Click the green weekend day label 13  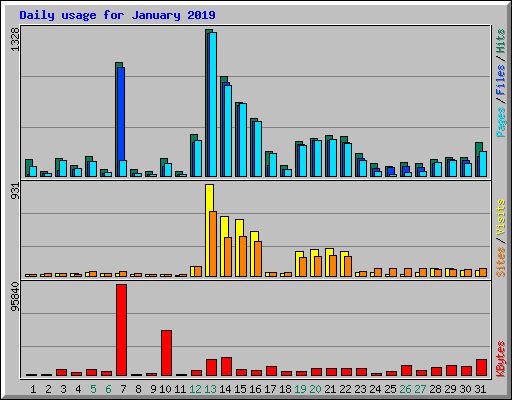coord(210,389)
